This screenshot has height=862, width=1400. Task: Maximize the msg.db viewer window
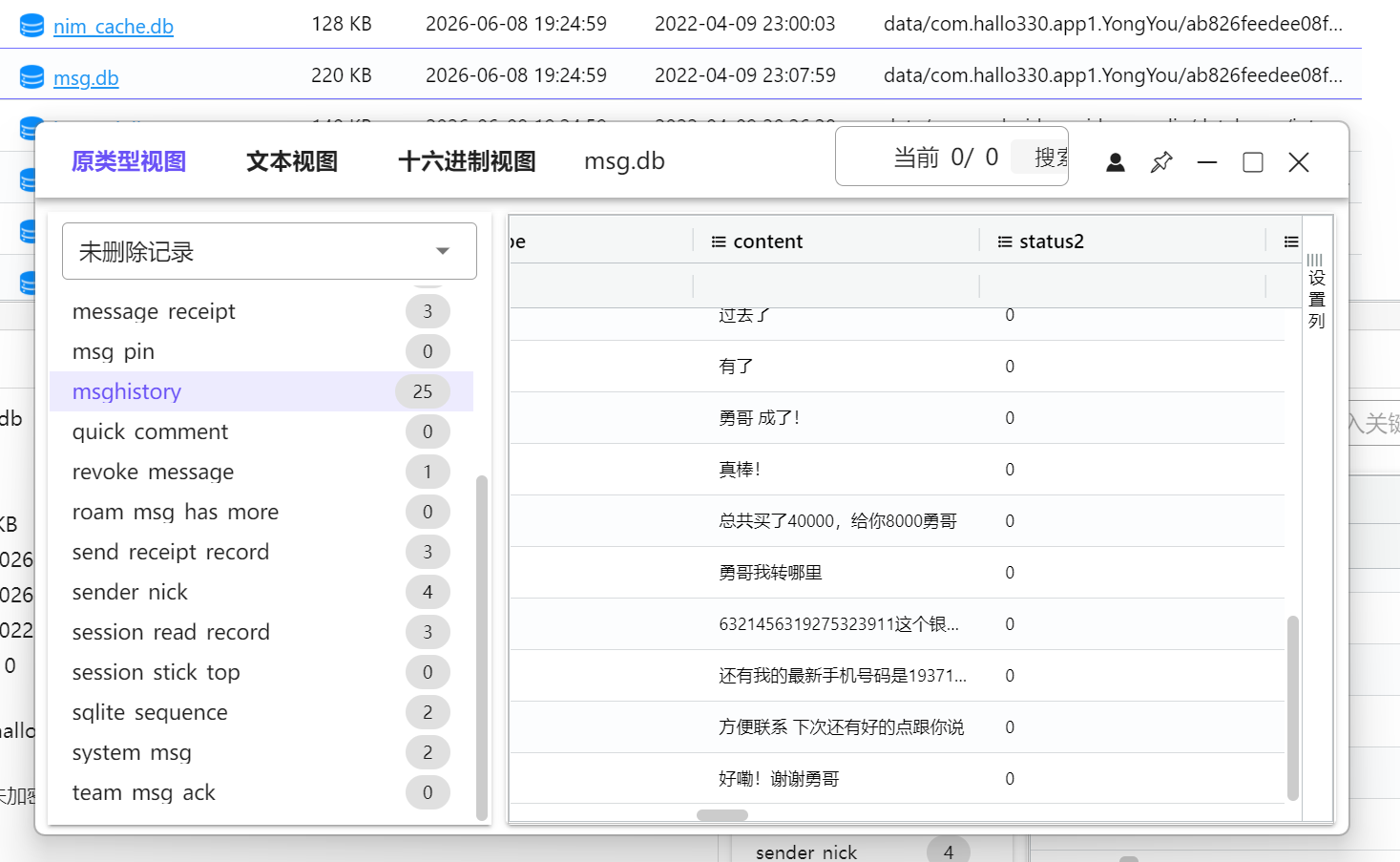[1253, 162]
